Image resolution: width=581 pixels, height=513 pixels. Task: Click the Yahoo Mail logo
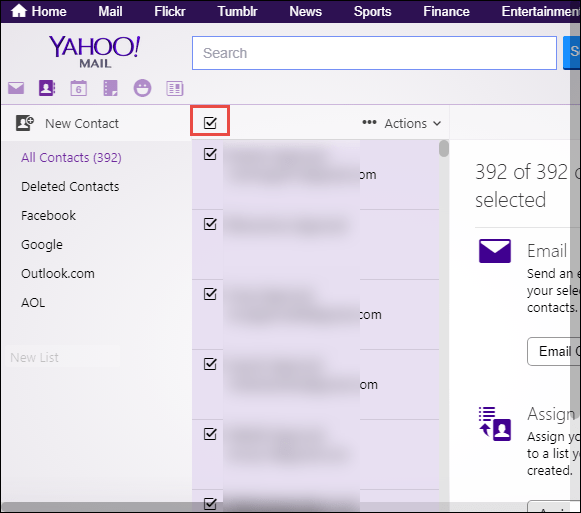point(95,52)
